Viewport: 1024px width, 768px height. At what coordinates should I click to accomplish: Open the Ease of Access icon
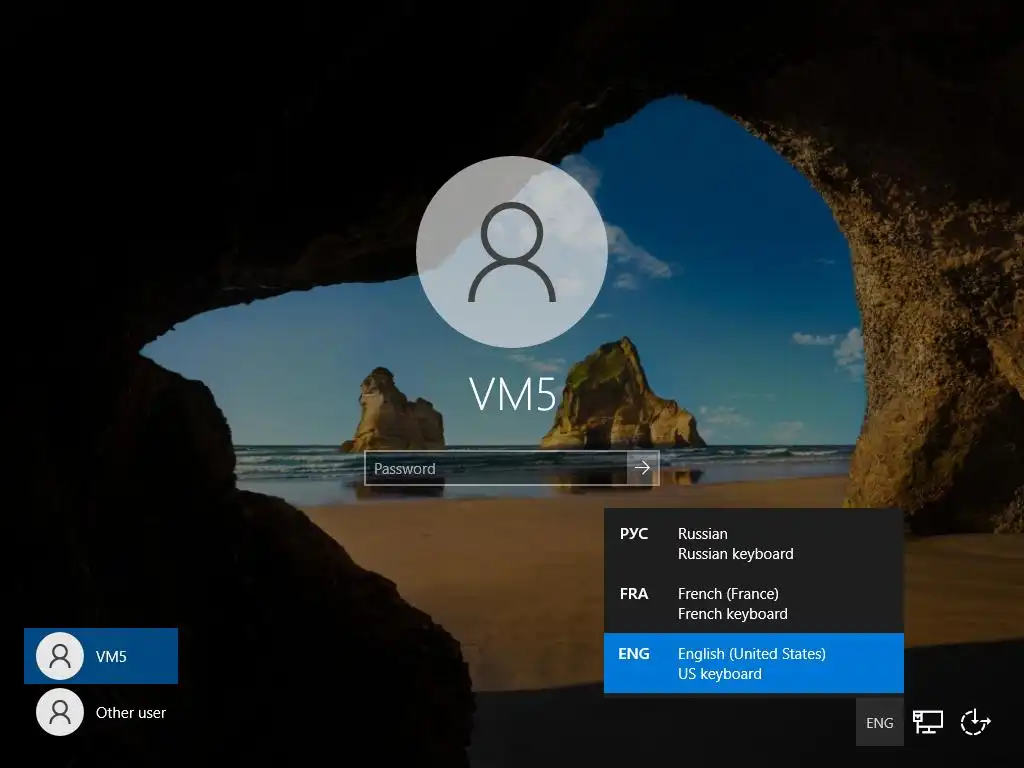pyautogui.click(x=975, y=722)
